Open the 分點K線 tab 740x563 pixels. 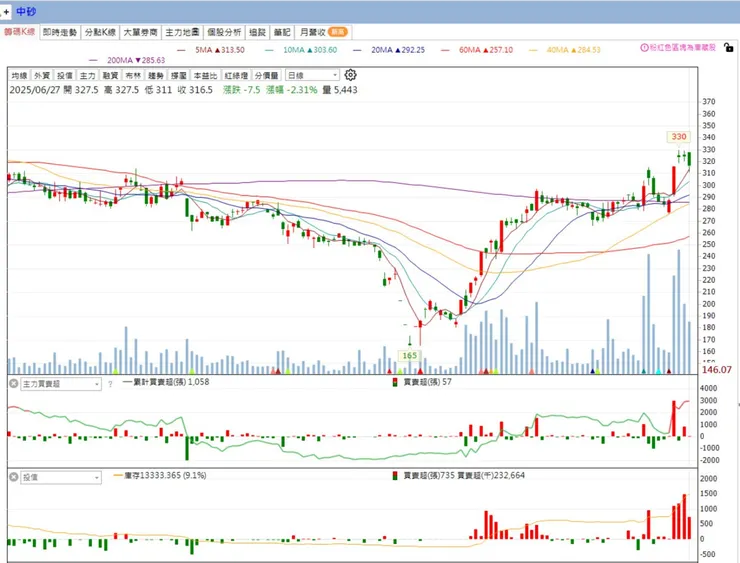click(x=100, y=32)
